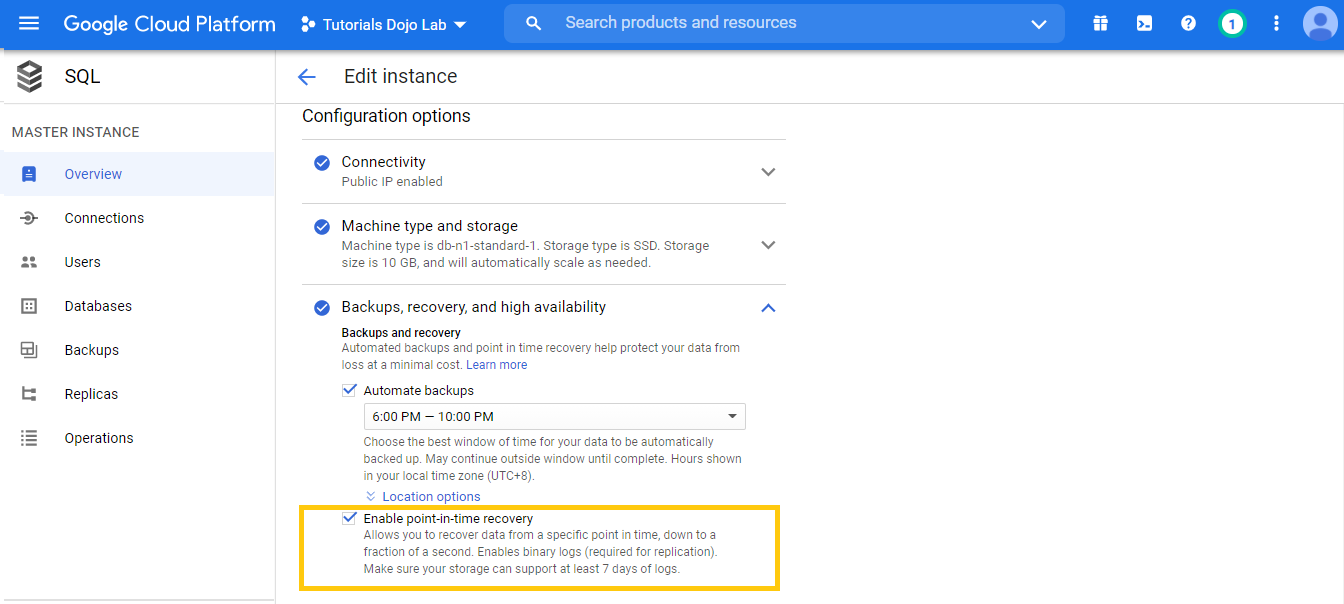Image resolution: width=1344 pixels, height=604 pixels.
Task: Click the Learn more link
Action: point(497,365)
